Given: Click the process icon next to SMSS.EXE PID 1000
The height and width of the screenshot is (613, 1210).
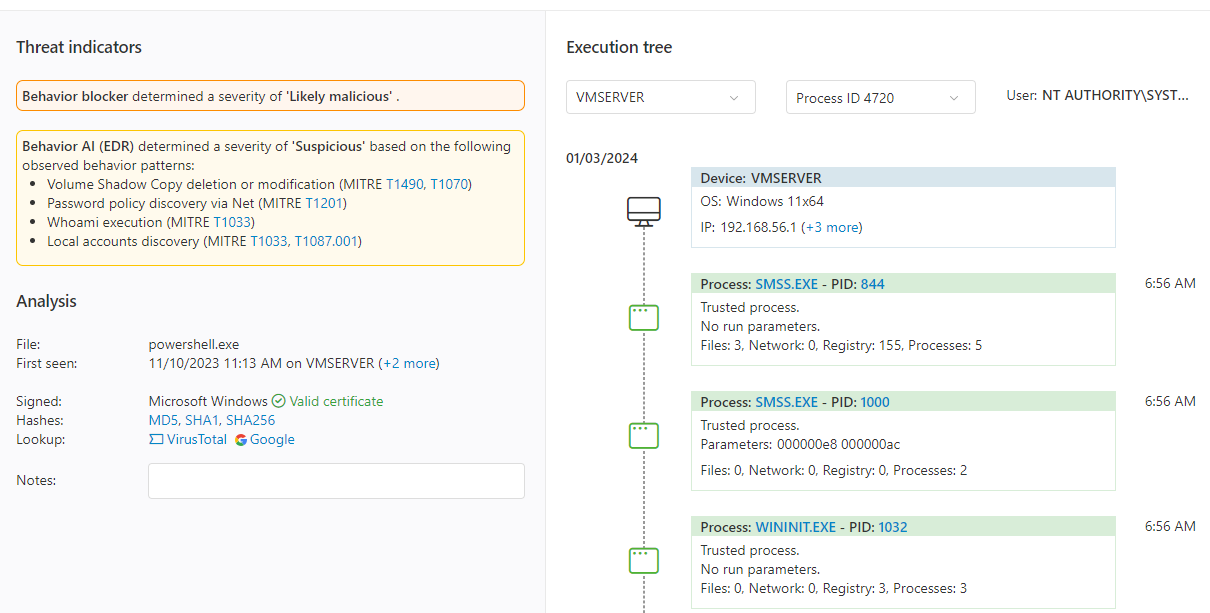Looking at the screenshot, I should point(643,435).
